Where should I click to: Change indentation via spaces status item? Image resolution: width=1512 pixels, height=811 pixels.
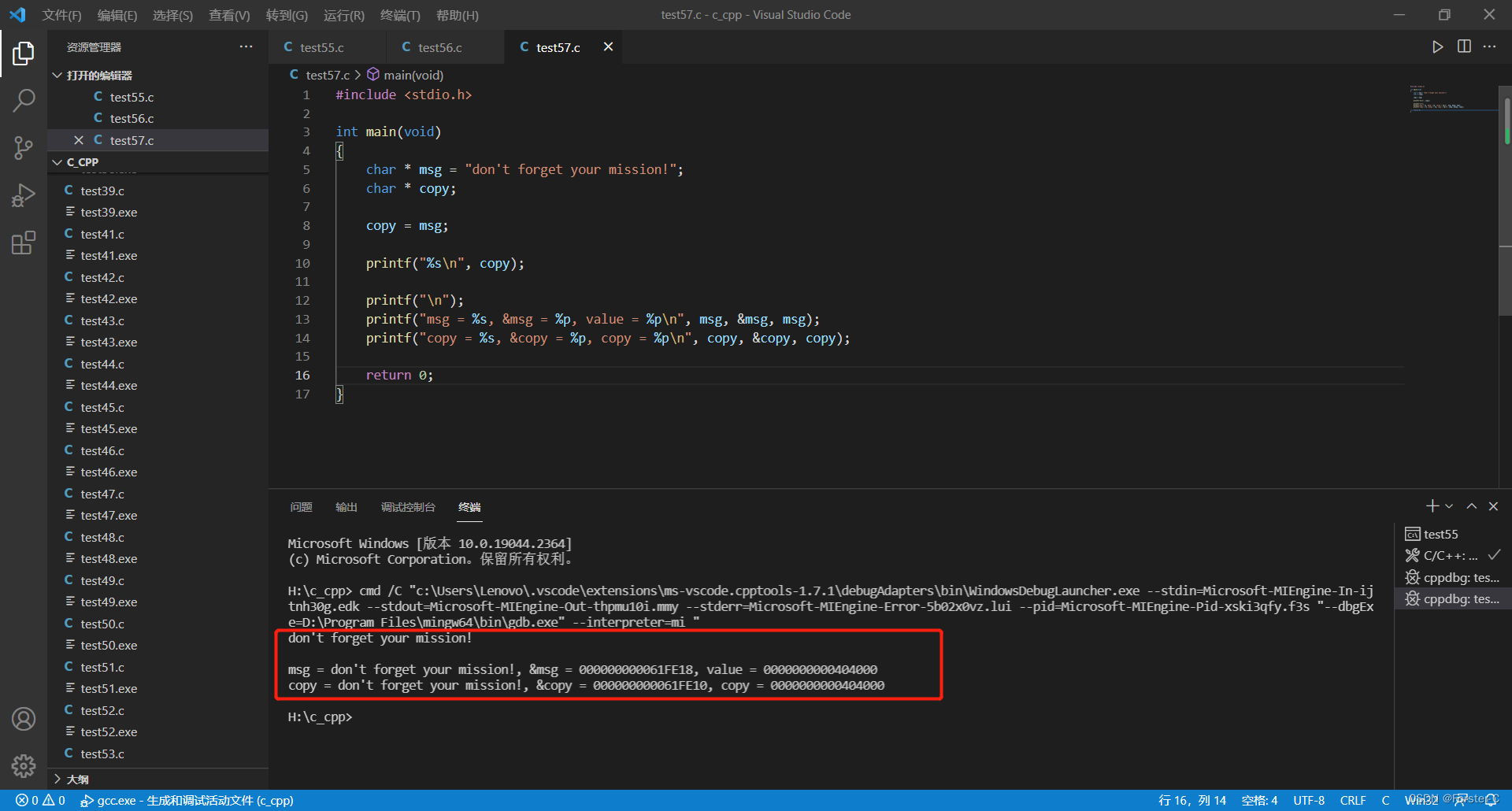click(1260, 801)
